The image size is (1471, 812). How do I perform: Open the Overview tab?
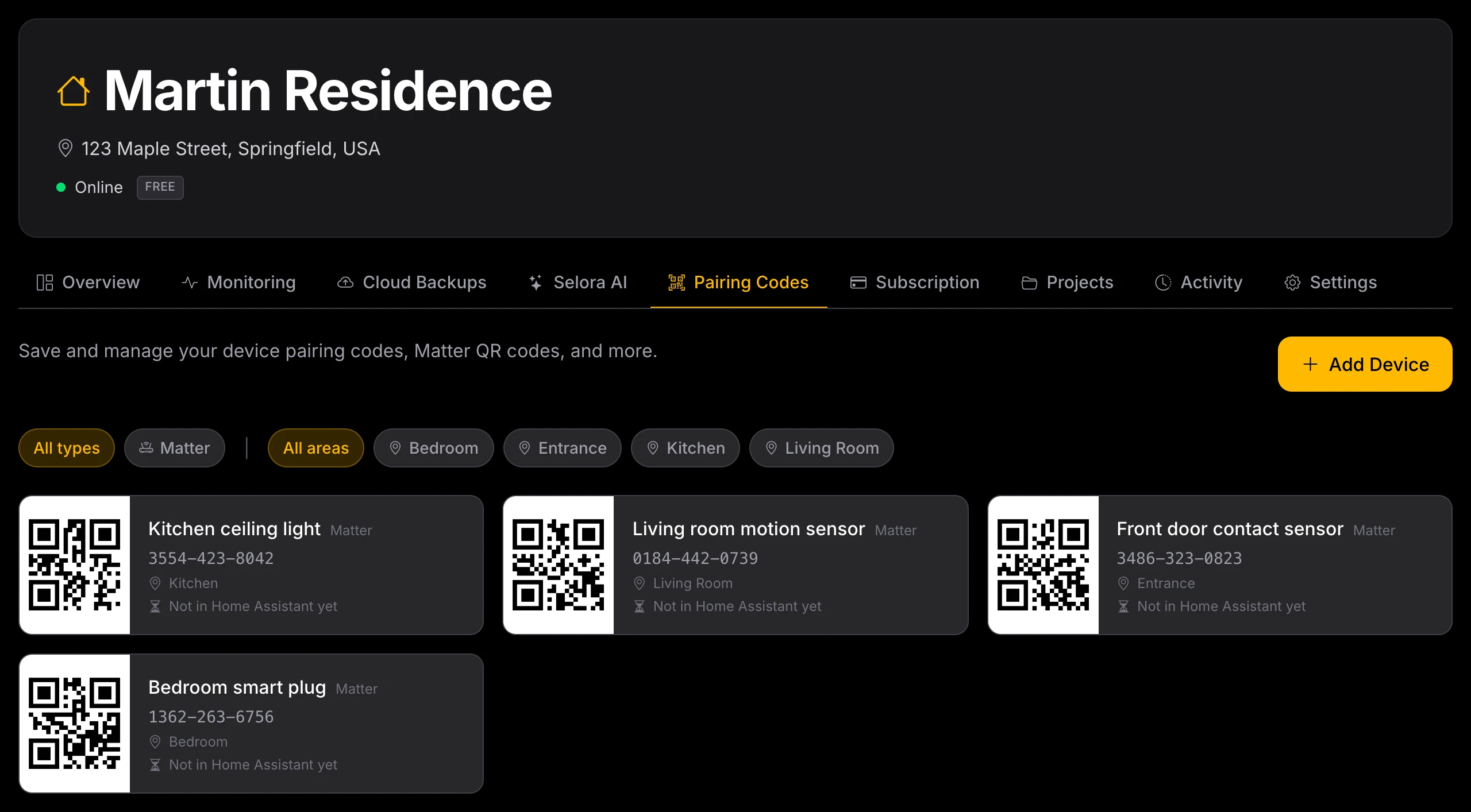coord(88,282)
